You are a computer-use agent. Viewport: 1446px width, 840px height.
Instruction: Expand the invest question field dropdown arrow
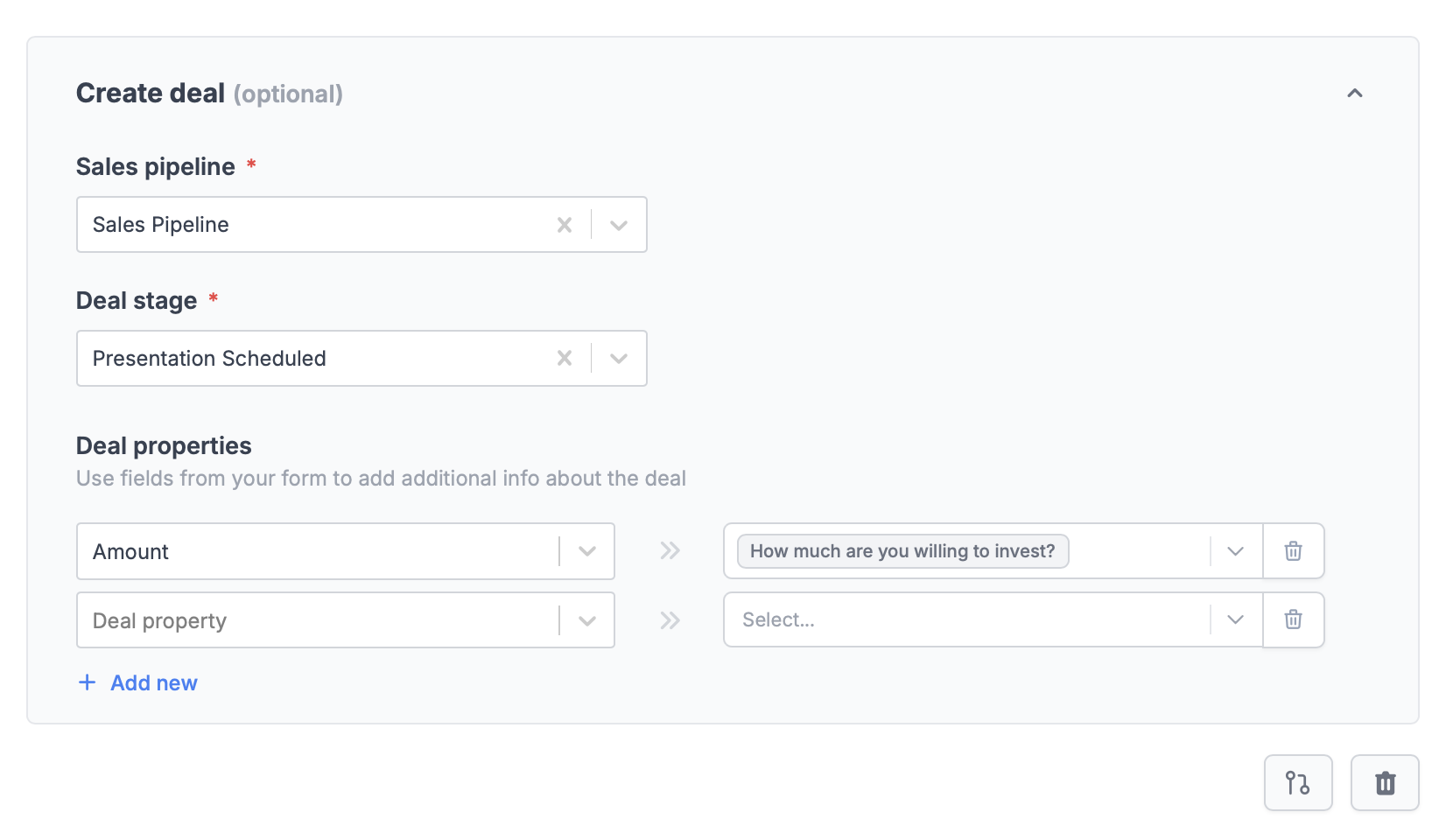(1235, 551)
